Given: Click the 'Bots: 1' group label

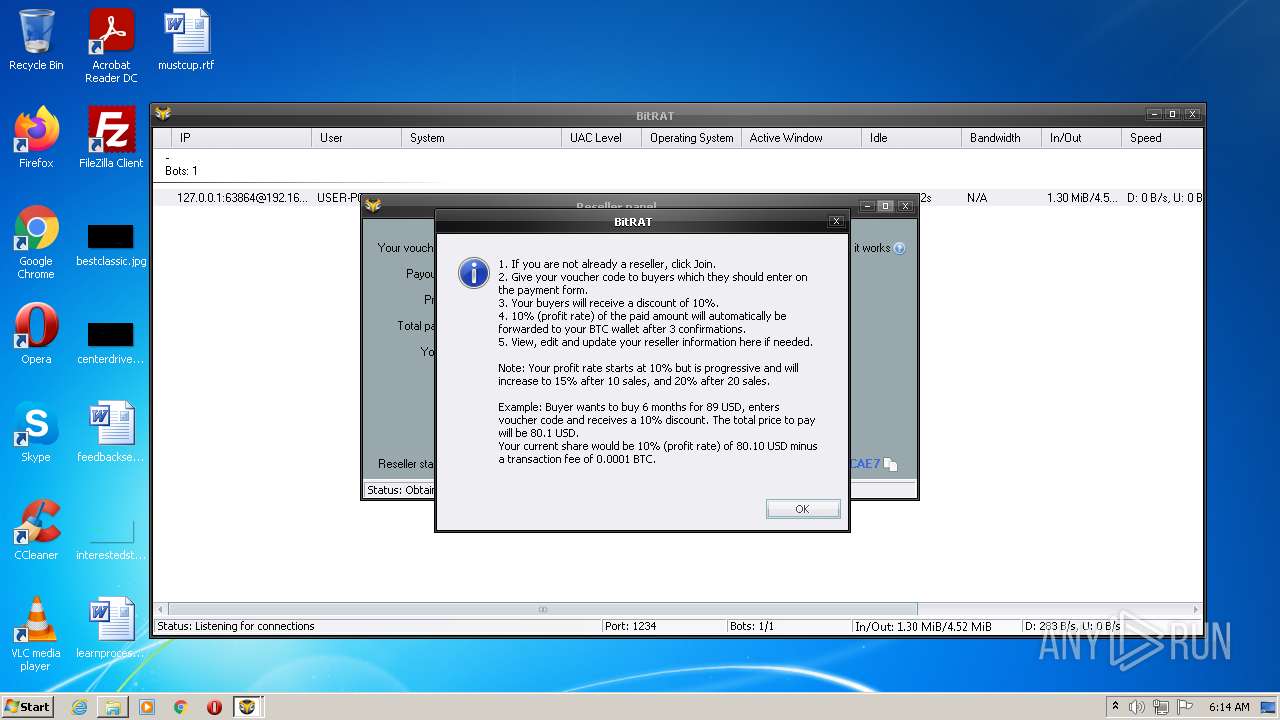Looking at the screenshot, I should 181,171.
